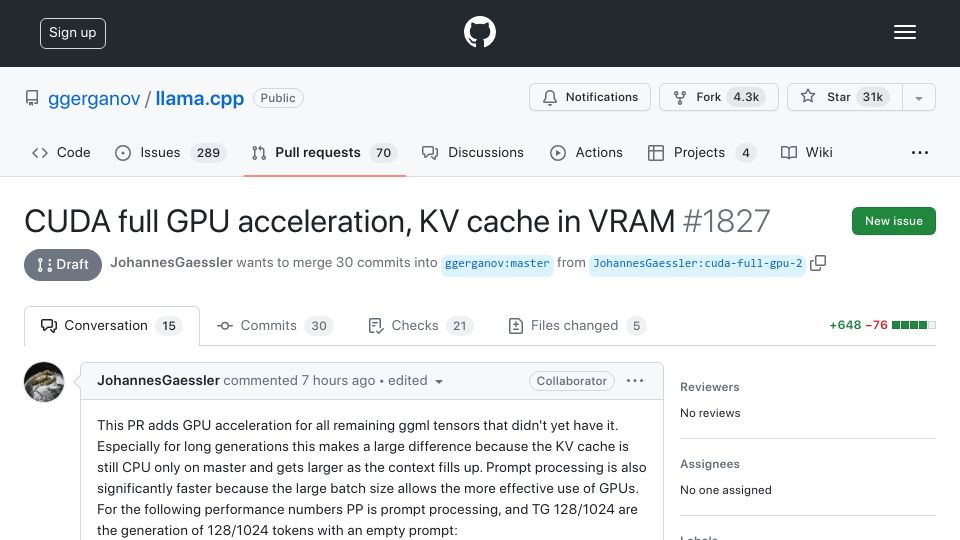
Task: Go to the Code tab
Action: coord(61,152)
